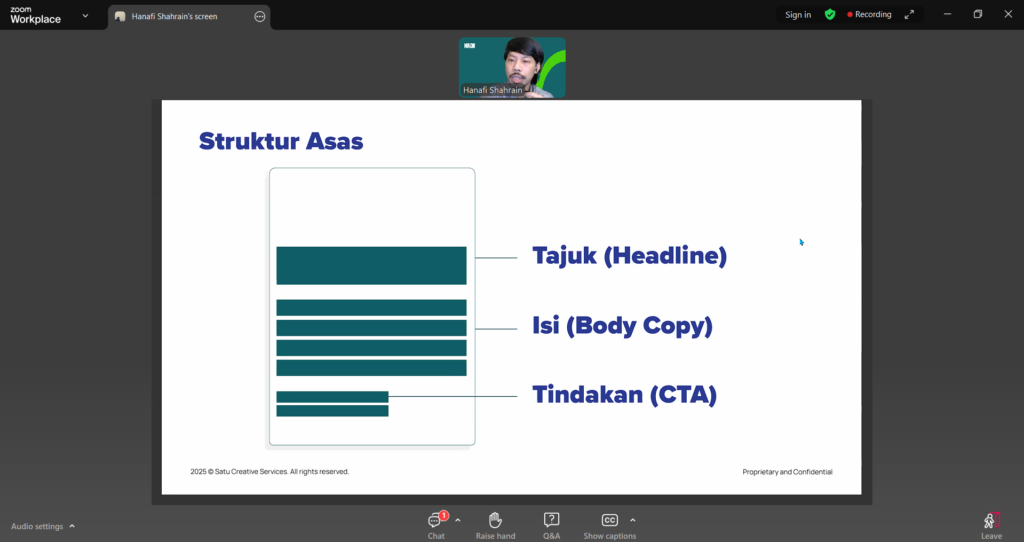Open the Zoom Workplace dropdown arrow
Viewport: 1024px width, 542px height.
(x=85, y=16)
